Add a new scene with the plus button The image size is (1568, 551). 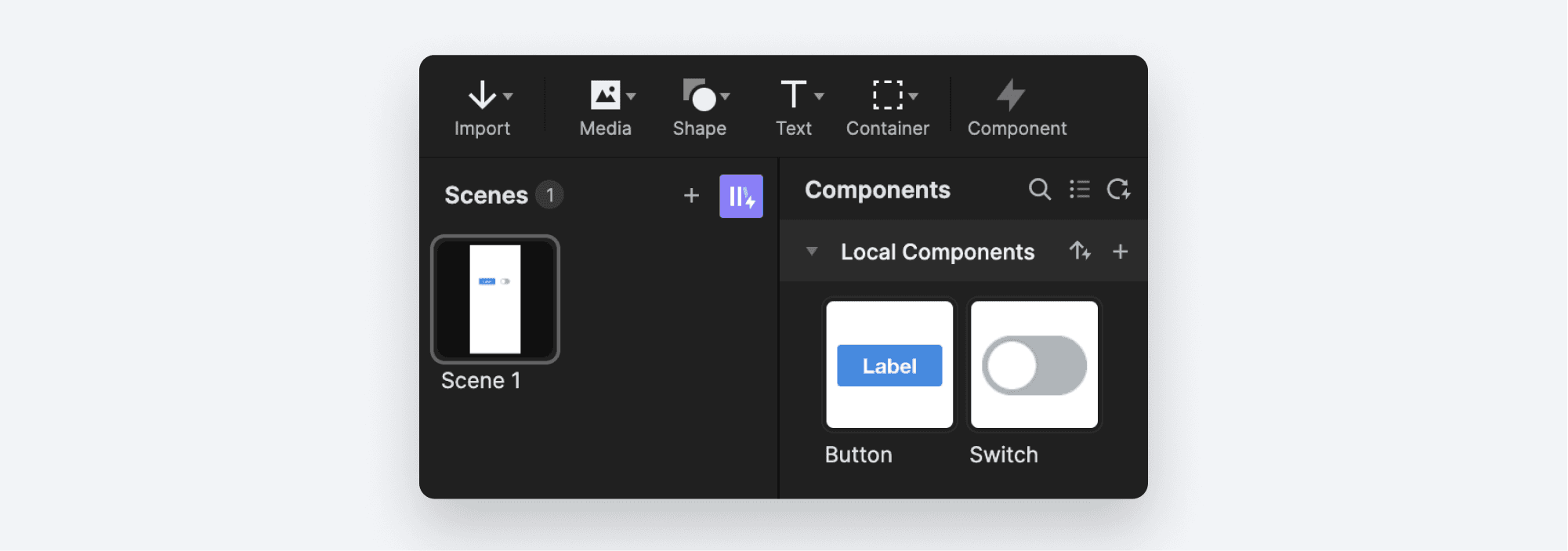pyautogui.click(x=690, y=196)
